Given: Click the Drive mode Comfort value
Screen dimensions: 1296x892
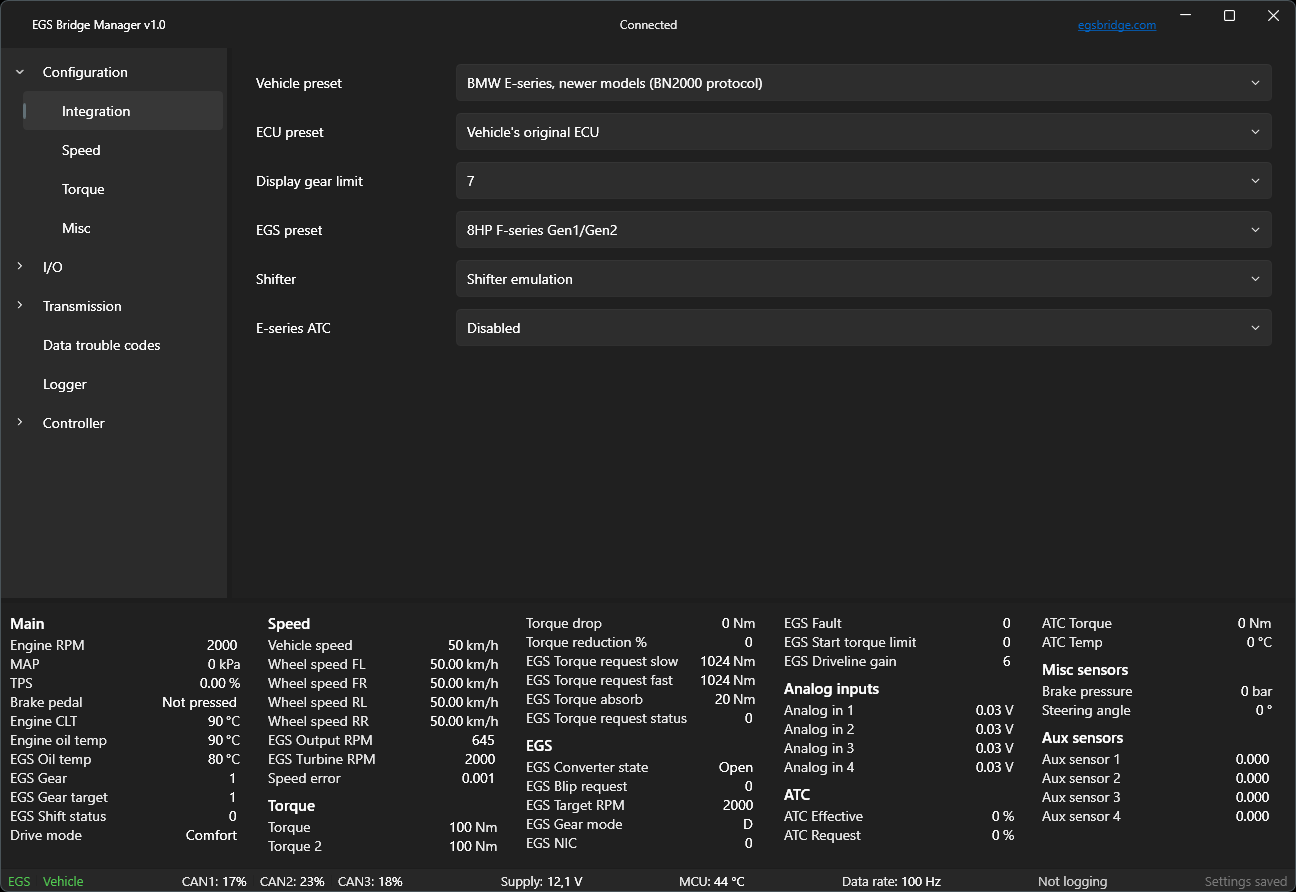Looking at the screenshot, I should click(x=212, y=835).
